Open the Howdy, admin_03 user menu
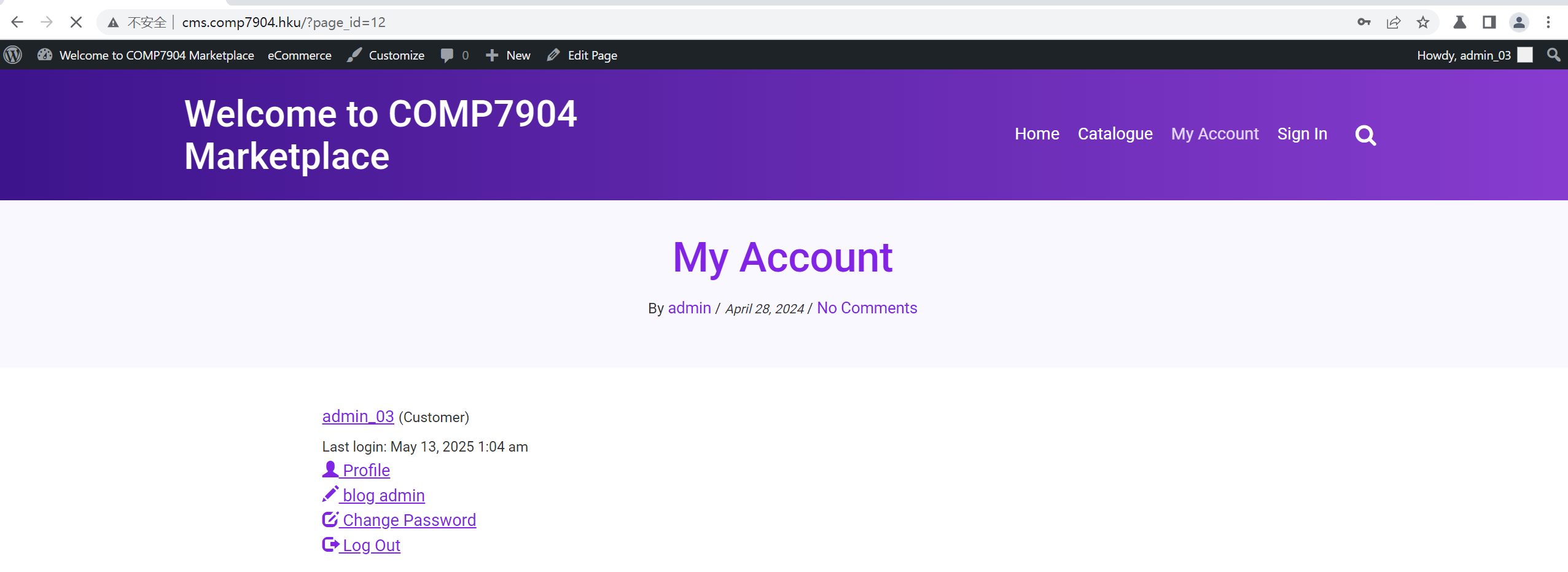This screenshot has width=1568, height=572. [1473, 55]
